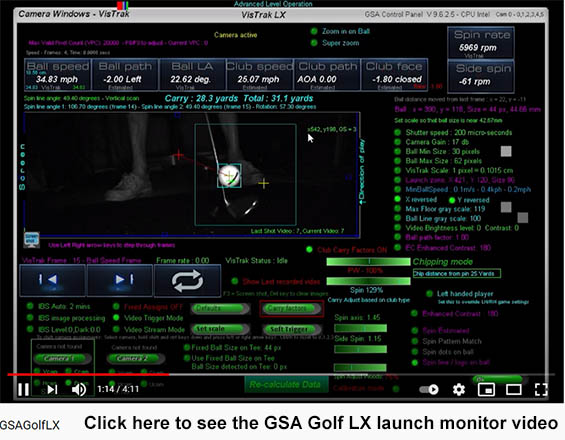This screenshot has width=565, height=440.
Task: Toggle the X reversed indicator
Action: pos(397,199)
